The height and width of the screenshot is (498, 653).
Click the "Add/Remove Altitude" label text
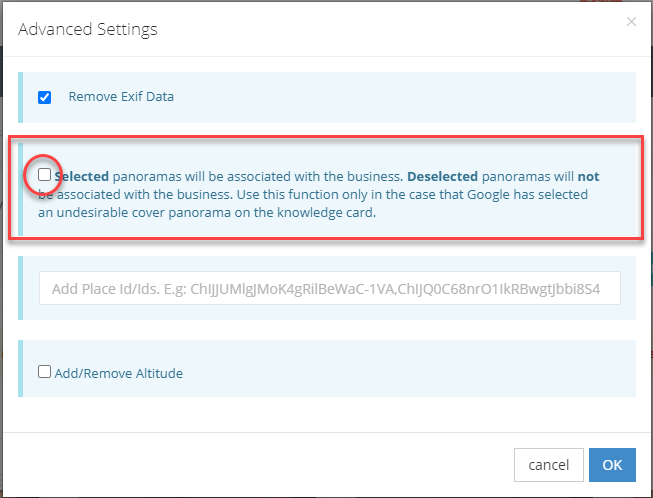tap(119, 373)
